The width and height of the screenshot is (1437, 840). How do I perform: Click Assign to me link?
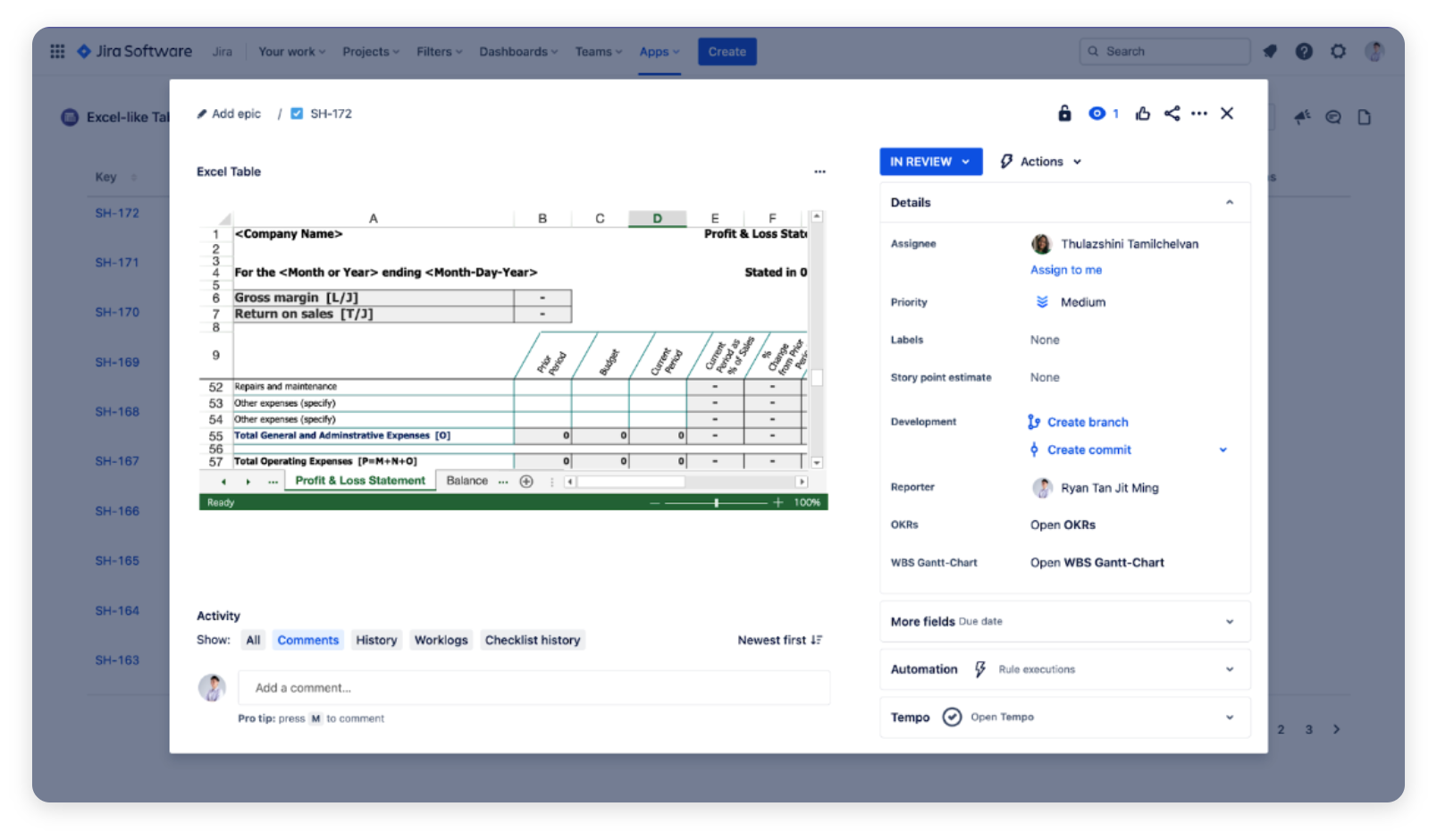click(1065, 270)
